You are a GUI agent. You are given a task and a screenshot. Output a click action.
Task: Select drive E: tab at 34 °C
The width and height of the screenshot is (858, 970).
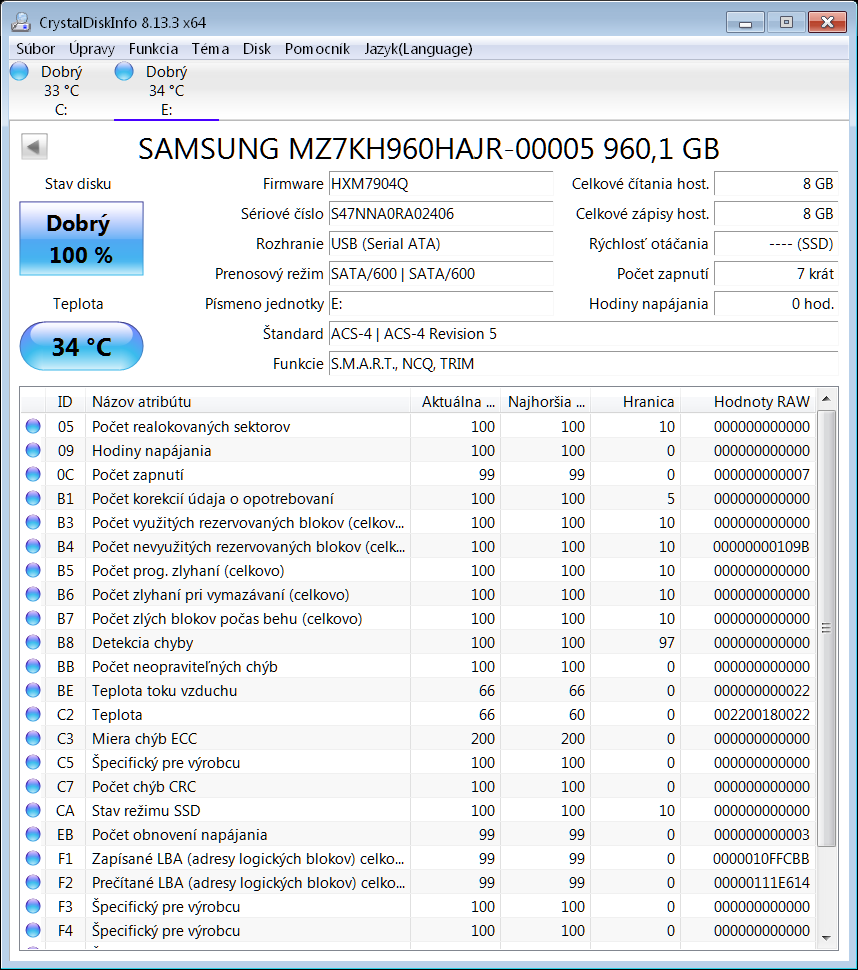166,90
